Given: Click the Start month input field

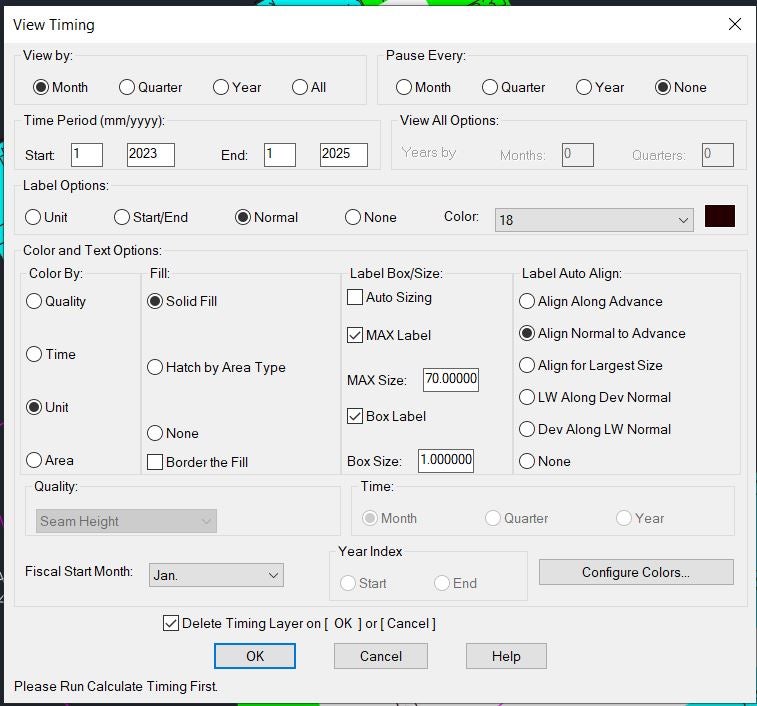Looking at the screenshot, I should [87, 155].
